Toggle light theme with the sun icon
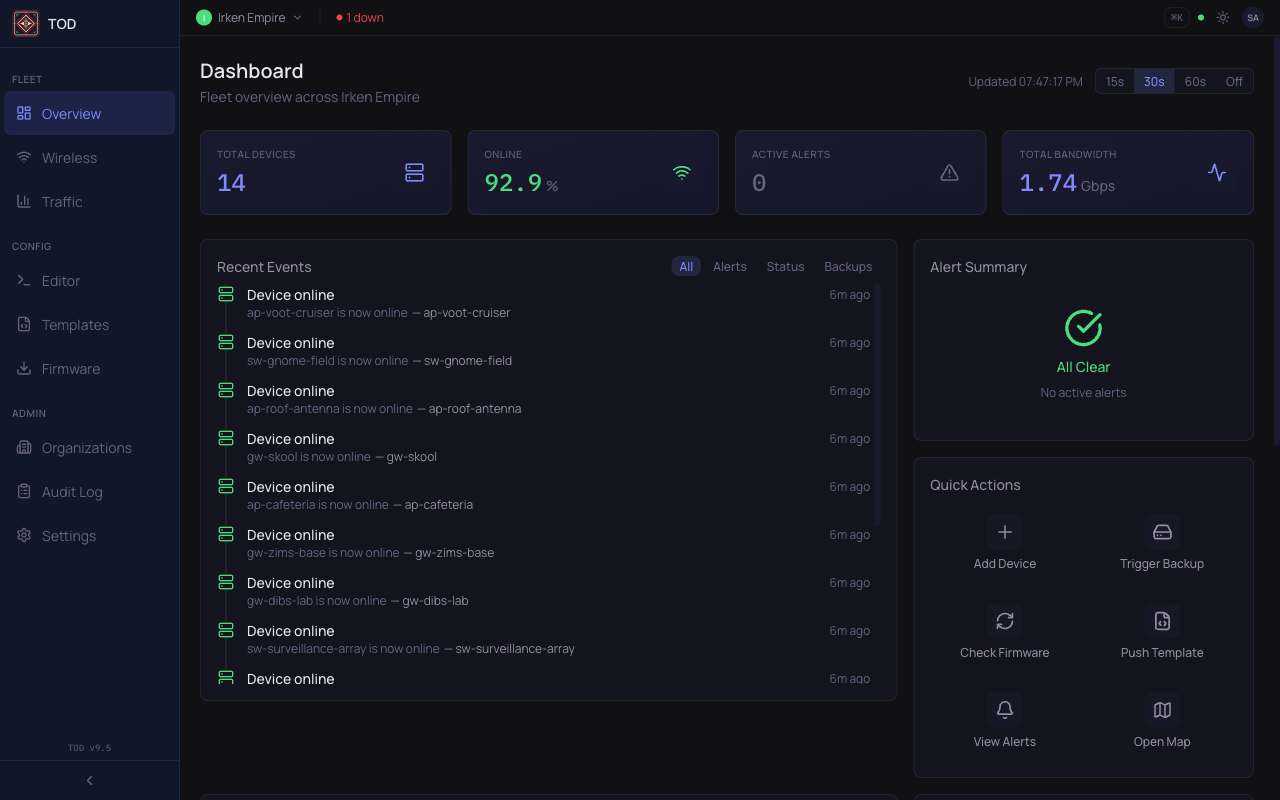 1222,17
